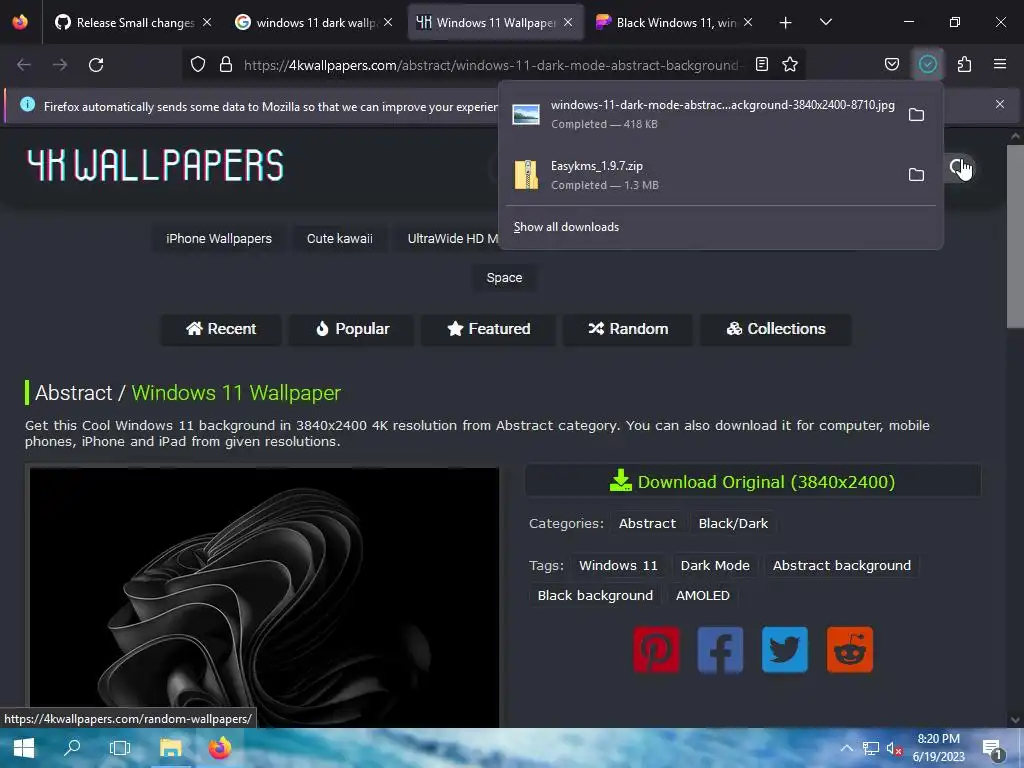Open Firefox application hamburger menu
The height and width of the screenshot is (768, 1024).
pyautogui.click(x=1000, y=64)
